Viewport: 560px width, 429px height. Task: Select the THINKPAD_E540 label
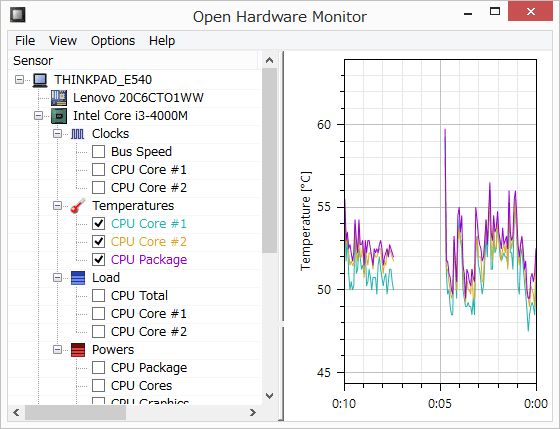point(103,80)
